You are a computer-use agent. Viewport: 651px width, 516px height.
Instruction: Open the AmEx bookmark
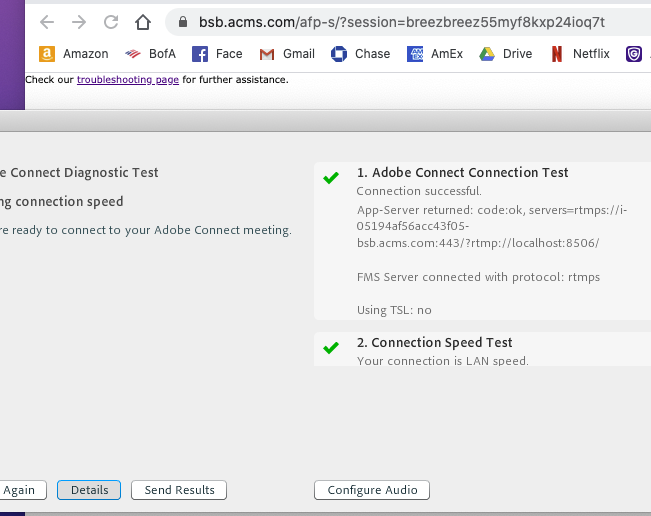pos(435,54)
